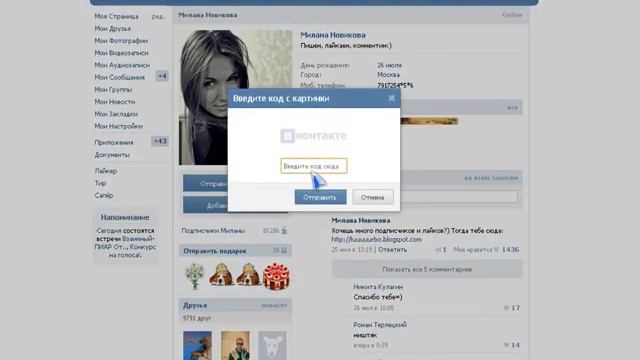Click the 26 июля birthday link

tap(389, 65)
